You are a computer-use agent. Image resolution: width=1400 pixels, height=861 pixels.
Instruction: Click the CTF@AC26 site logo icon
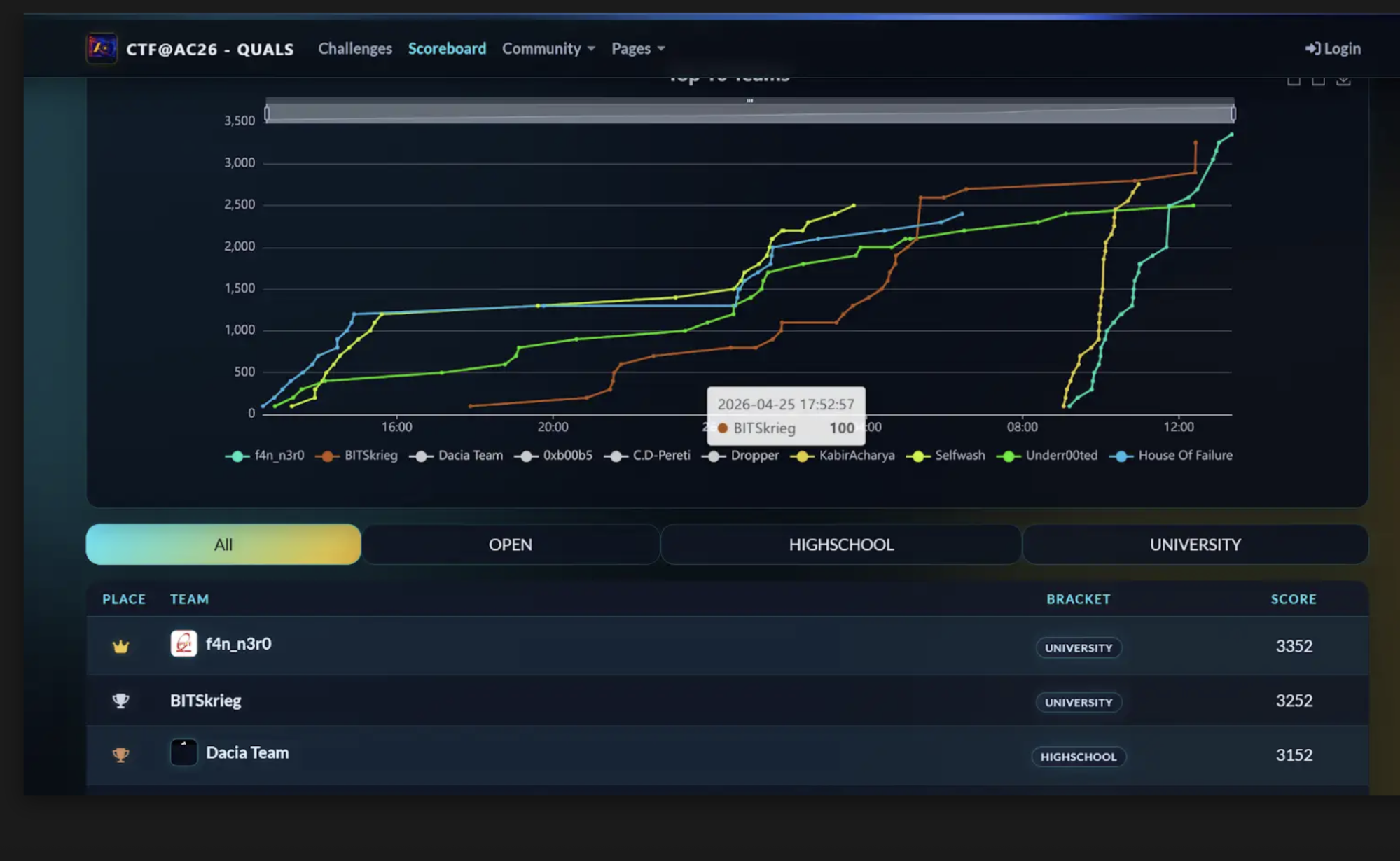coord(102,48)
